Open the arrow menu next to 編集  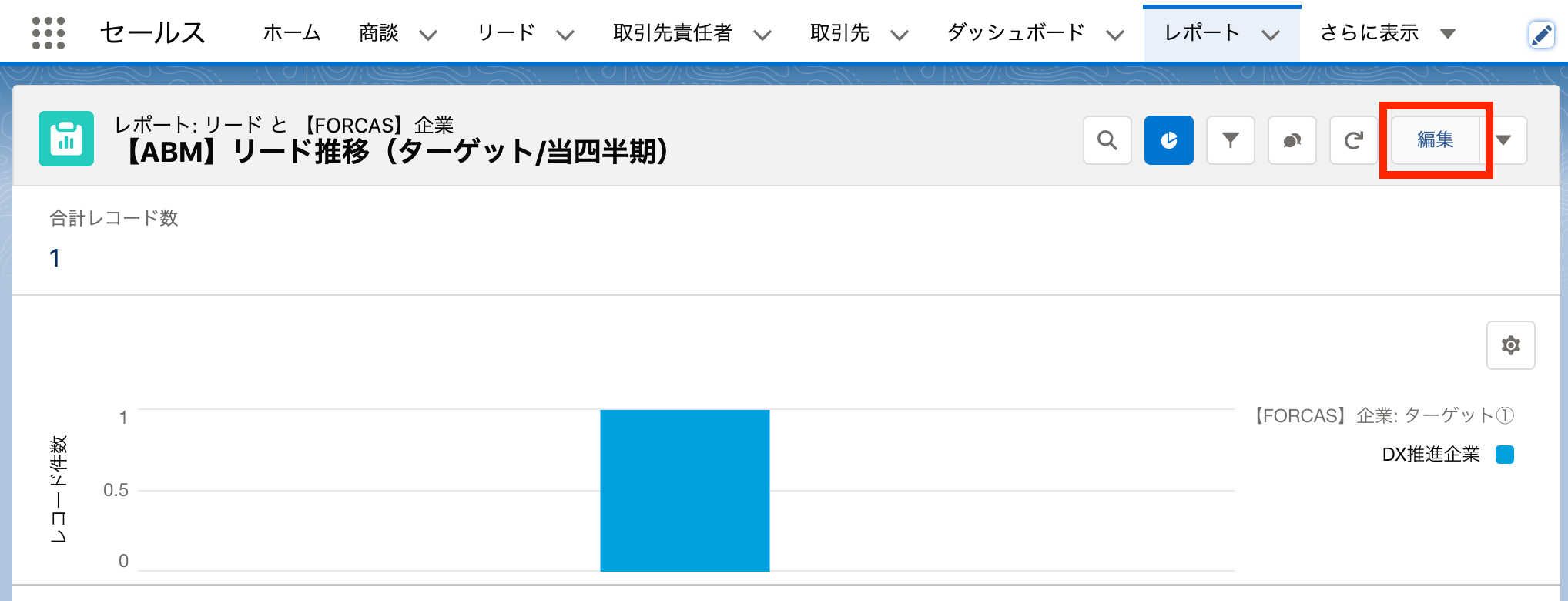coord(1503,140)
